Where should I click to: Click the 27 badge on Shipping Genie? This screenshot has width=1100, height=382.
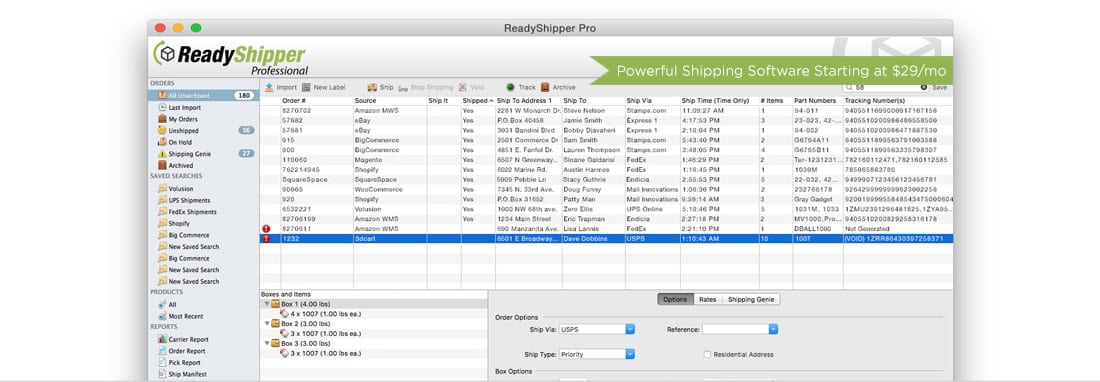pyautogui.click(x=246, y=154)
